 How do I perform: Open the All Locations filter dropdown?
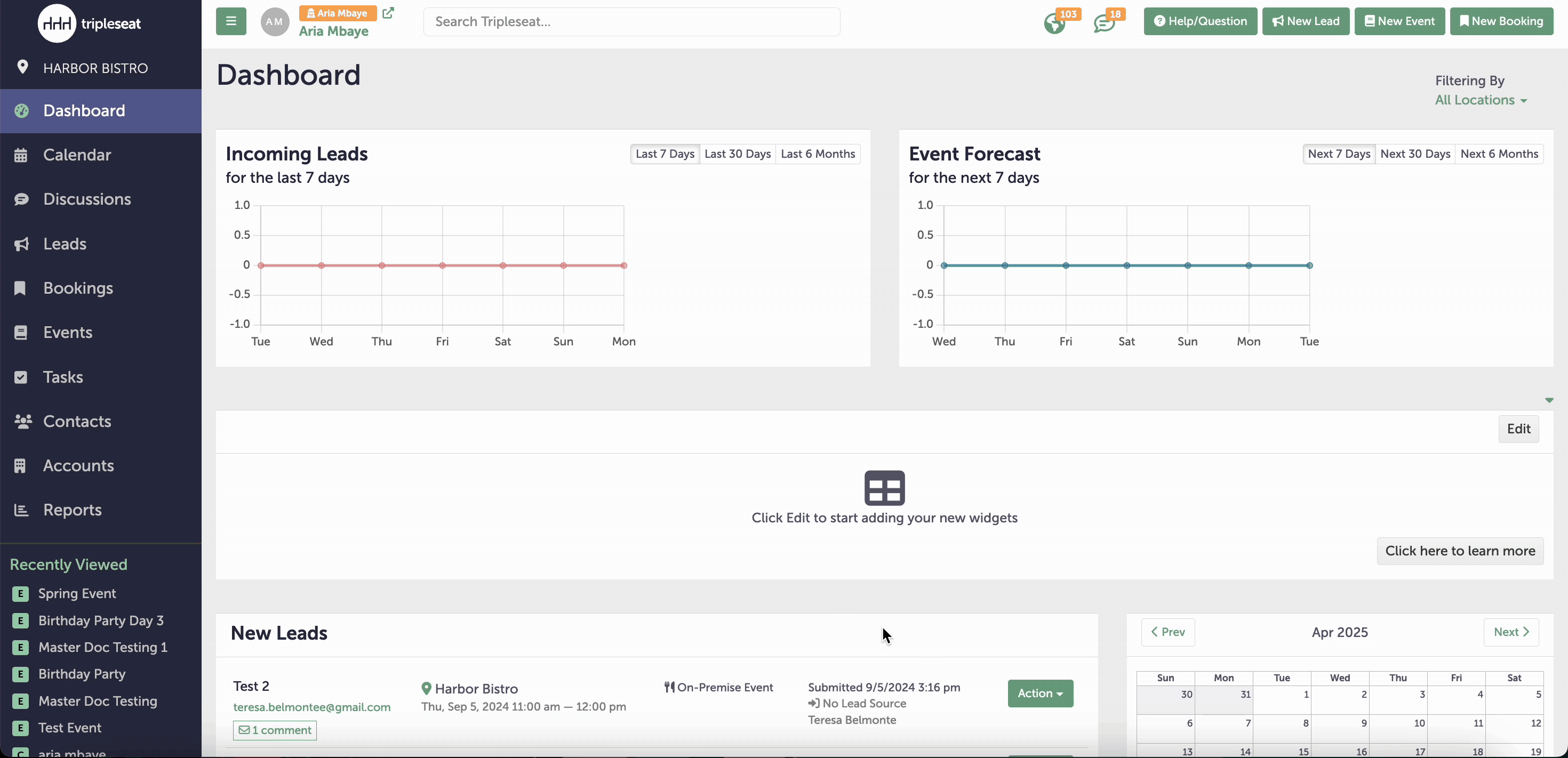[x=1481, y=100]
